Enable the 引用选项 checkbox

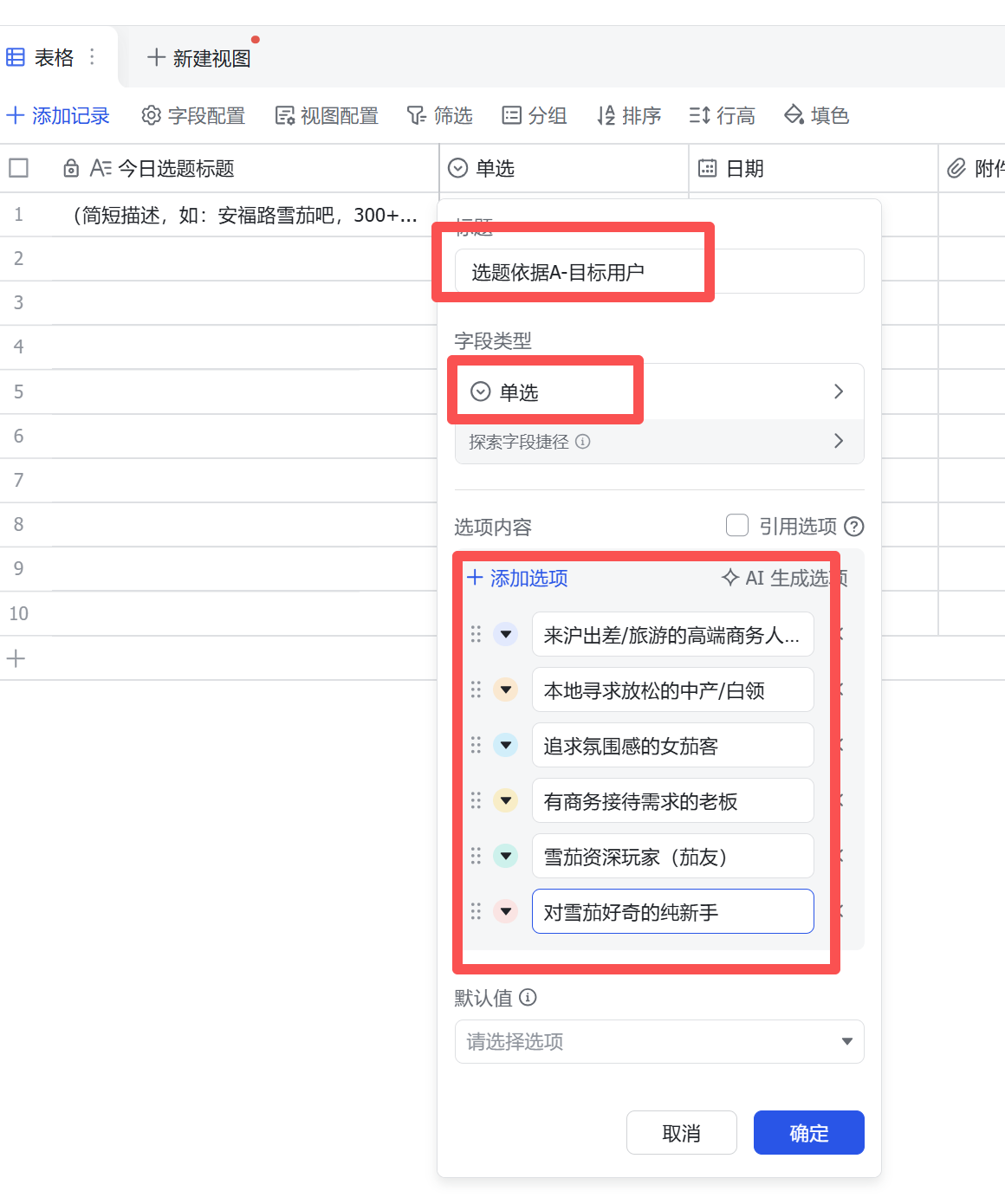pyautogui.click(x=737, y=526)
